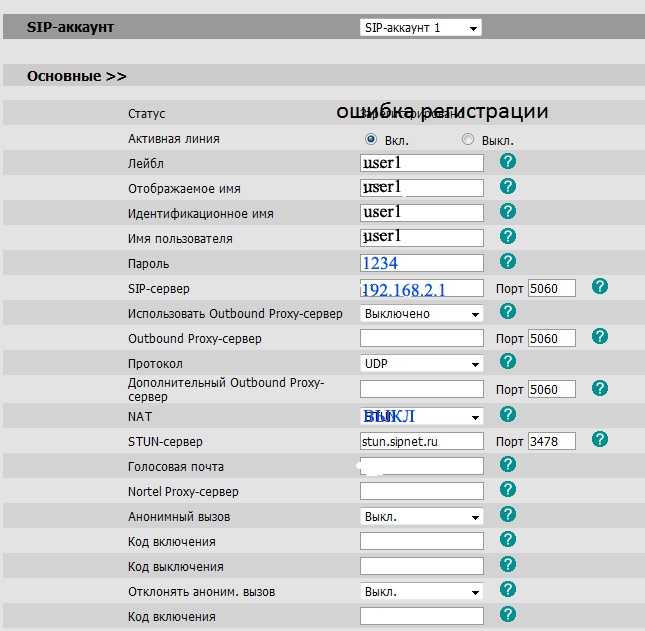Click help icon for NAT setting
The width and height of the screenshot is (645, 631).
point(508,414)
